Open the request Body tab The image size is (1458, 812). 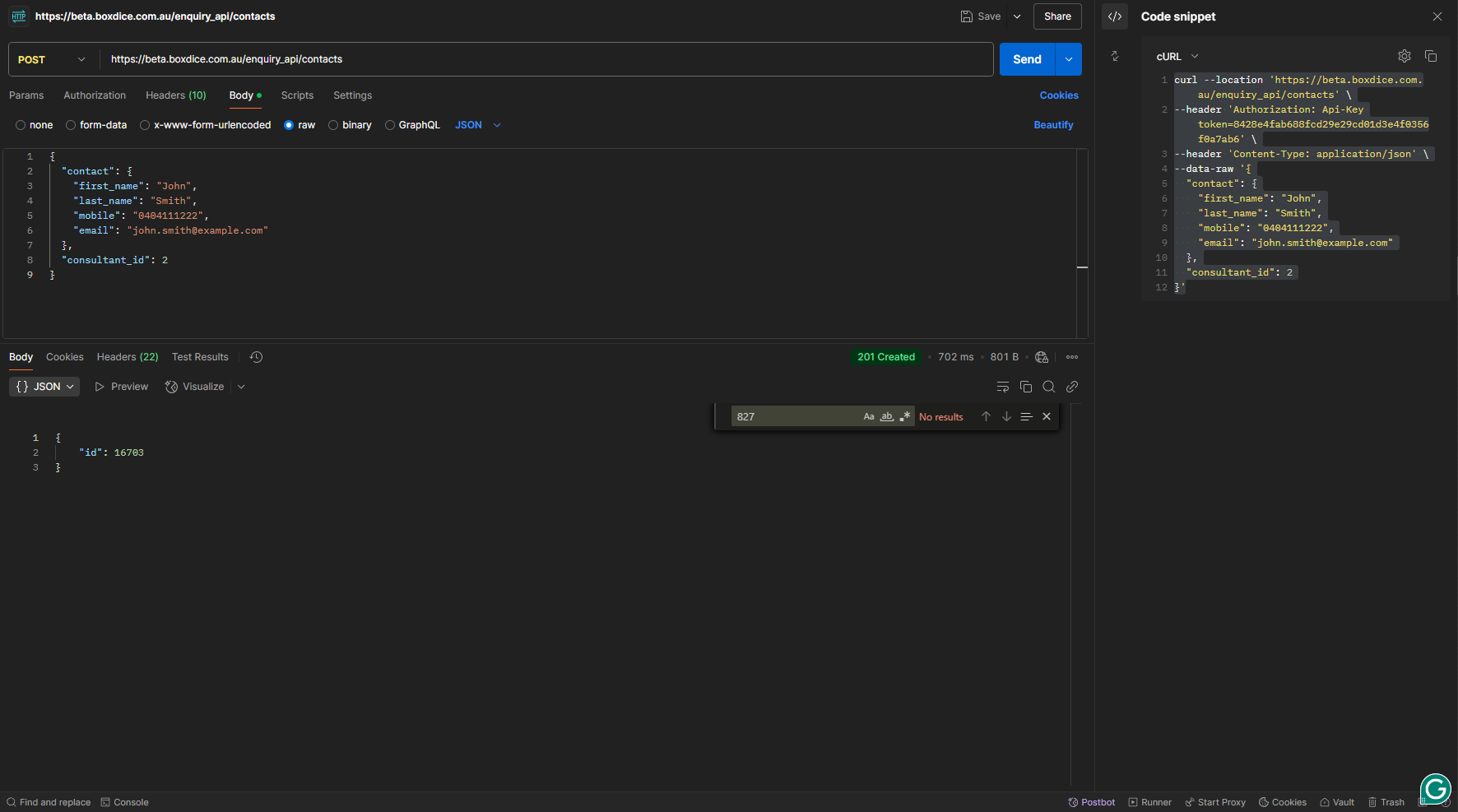coord(245,95)
